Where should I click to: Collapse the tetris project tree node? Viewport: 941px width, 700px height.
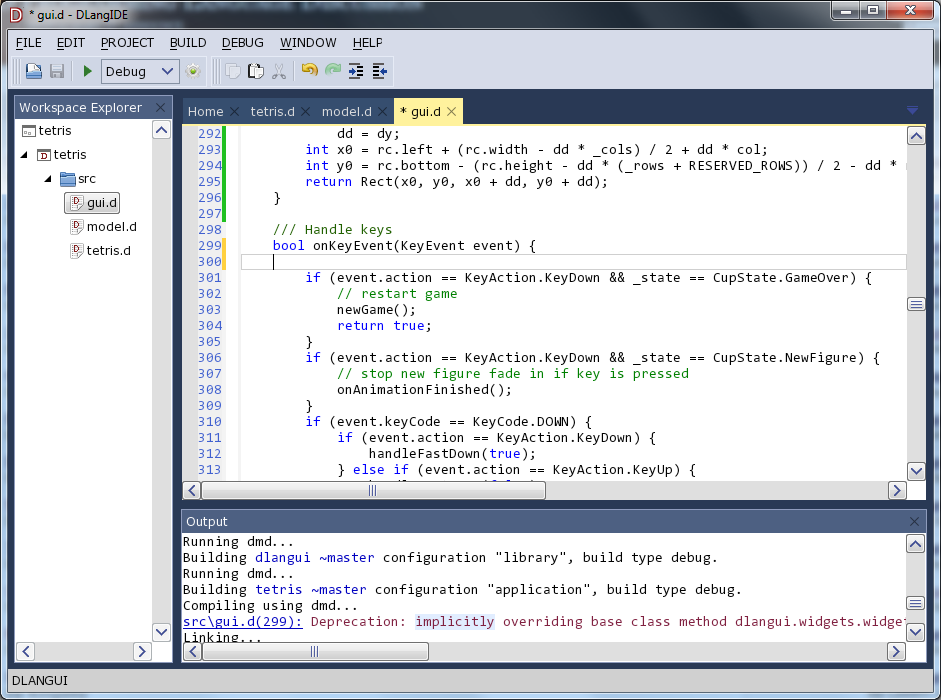(24, 155)
